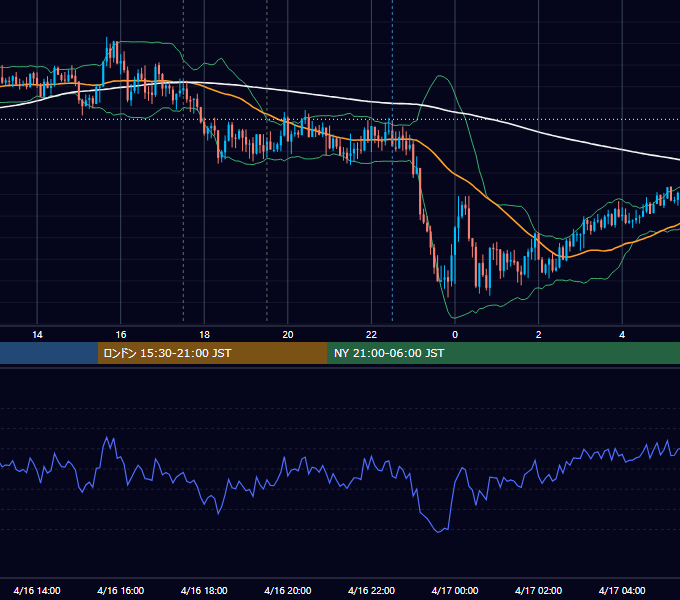Click hour label 2 on price axis
This screenshot has height=600, width=680.
(539, 335)
